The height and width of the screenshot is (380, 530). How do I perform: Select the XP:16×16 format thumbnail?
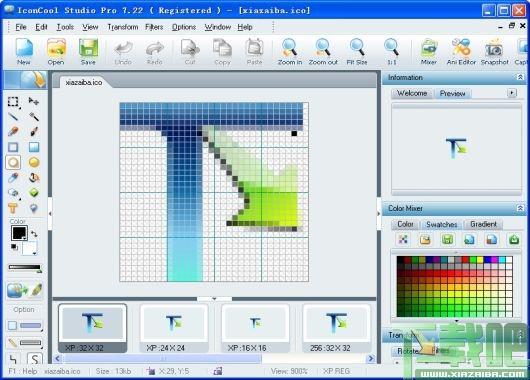tap(256, 329)
